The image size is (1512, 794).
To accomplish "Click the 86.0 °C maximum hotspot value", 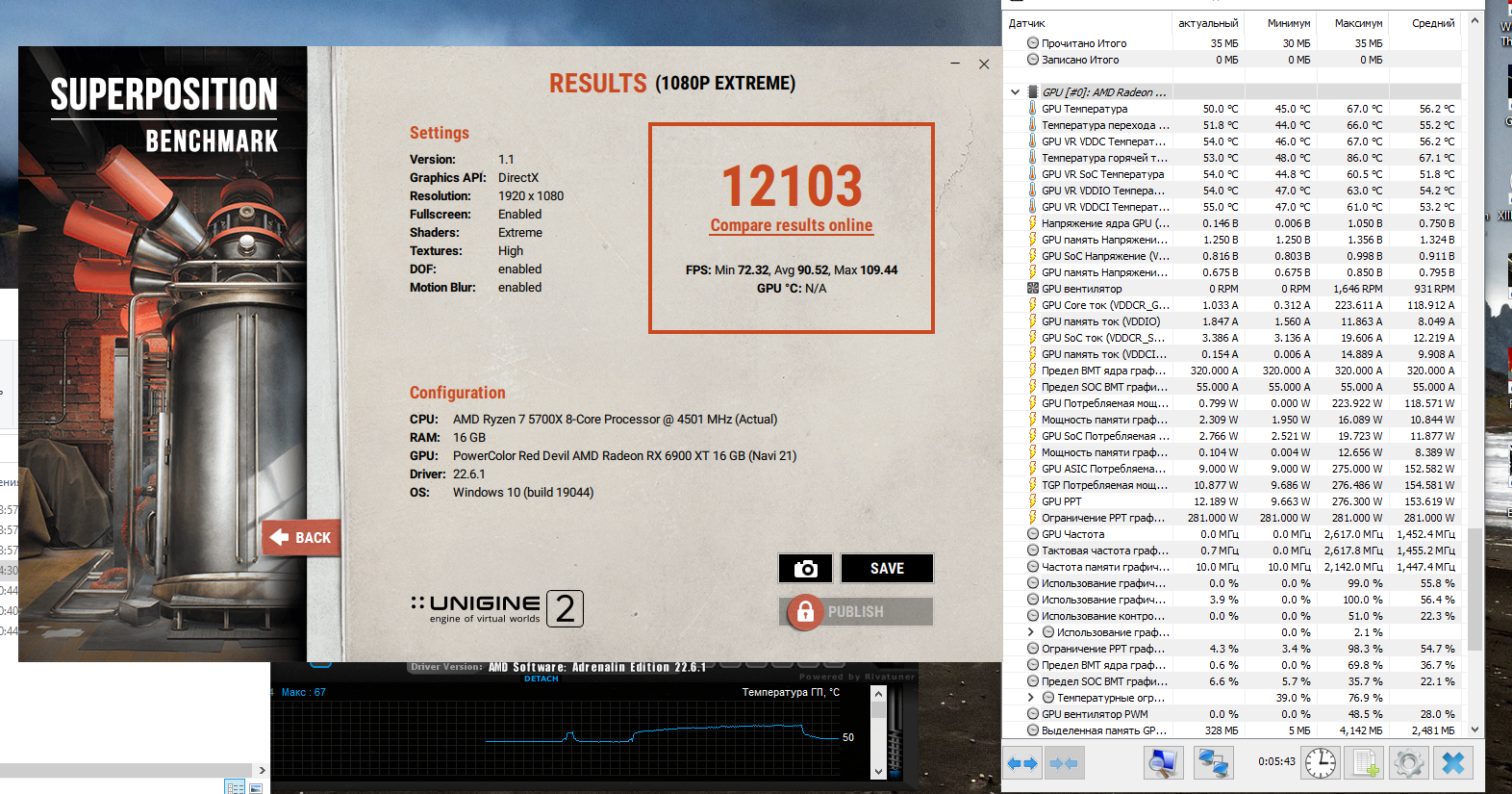I will coord(1364,158).
